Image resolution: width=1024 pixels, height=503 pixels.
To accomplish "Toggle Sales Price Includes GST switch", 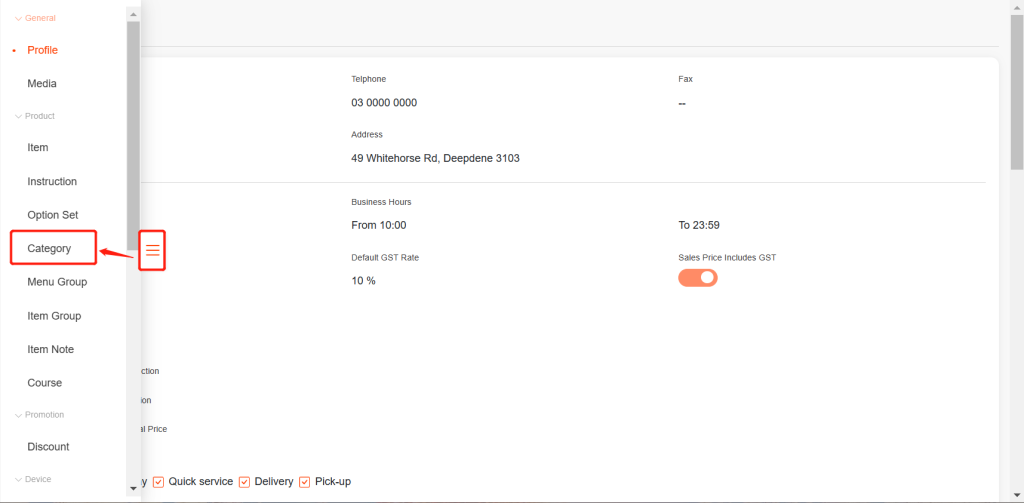I will 698,277.
